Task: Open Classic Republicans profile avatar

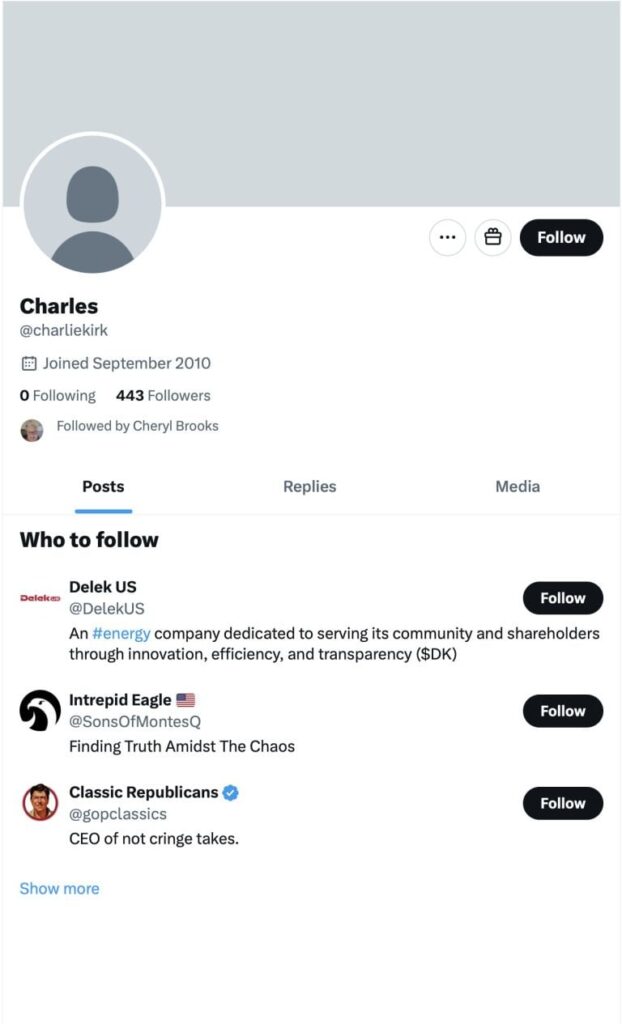Action: tap(40, 802)
